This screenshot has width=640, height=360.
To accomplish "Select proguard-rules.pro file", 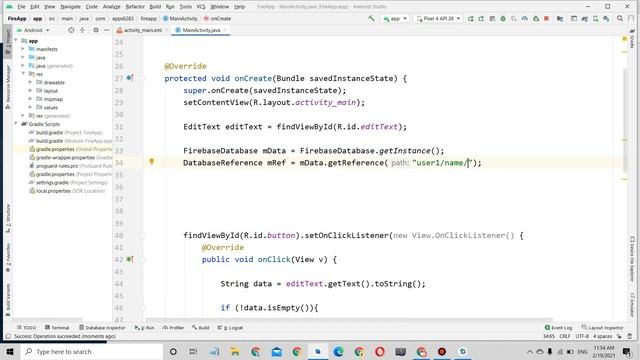I will pyautogui.click(x=70, y=166).
